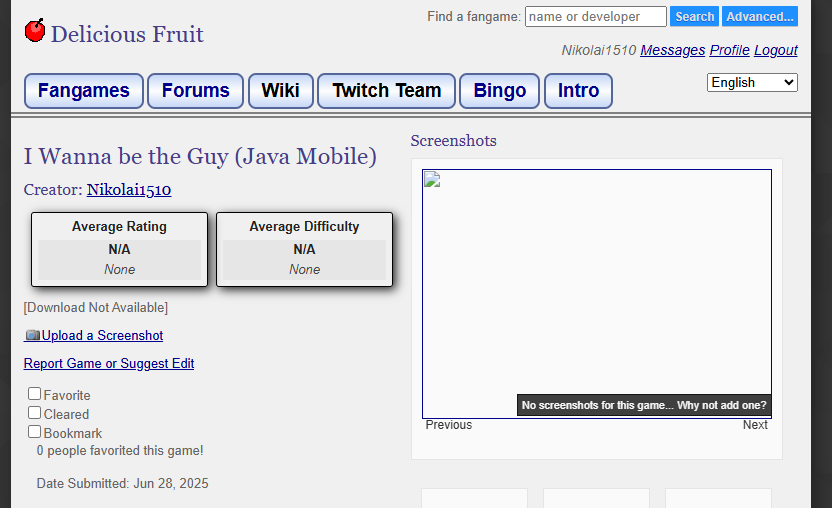This screenshot has width=832, height=508.
Task: Click '0 people favorited this game!' text
Action: 120,451
